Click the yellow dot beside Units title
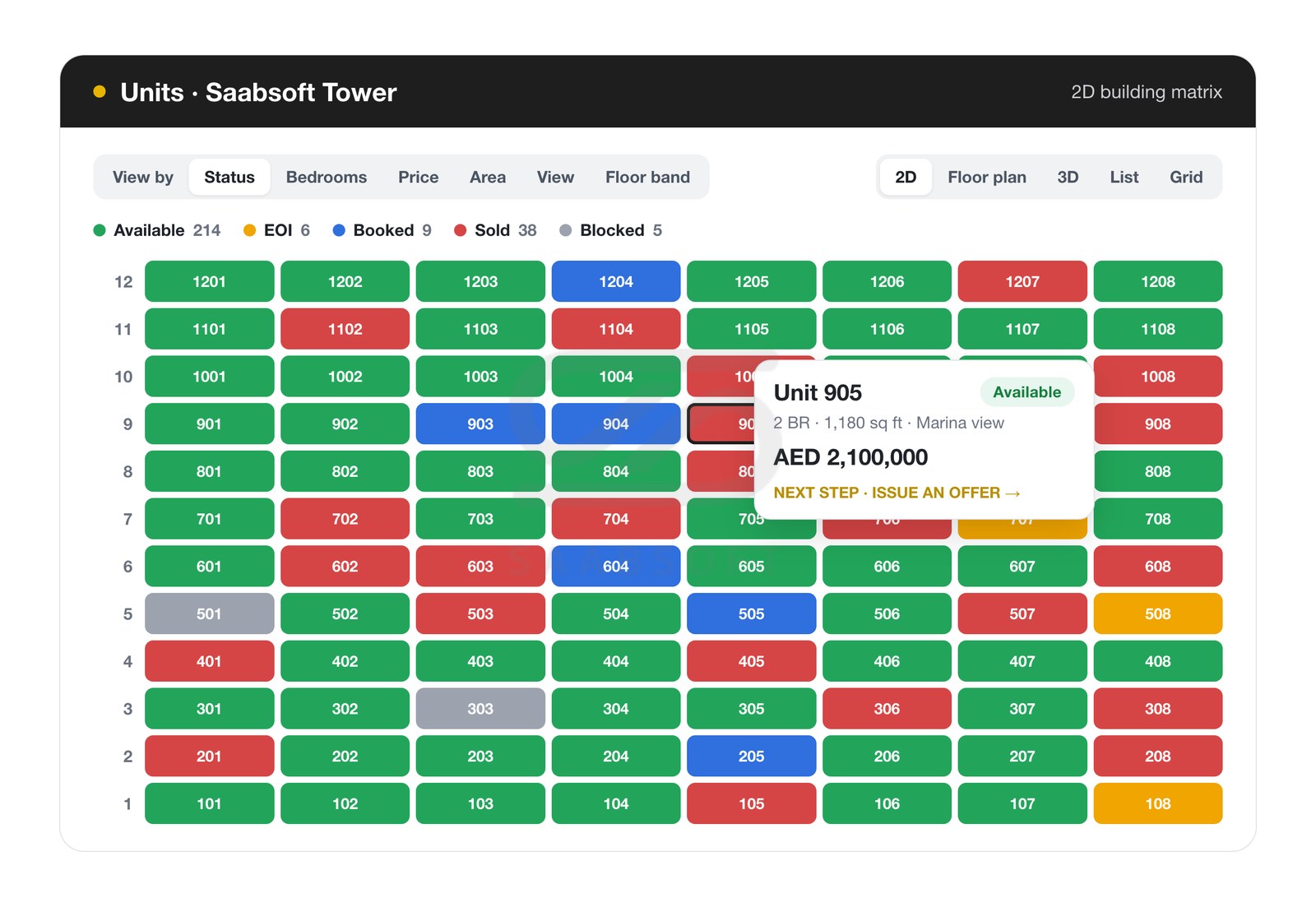 coord(100,91)
